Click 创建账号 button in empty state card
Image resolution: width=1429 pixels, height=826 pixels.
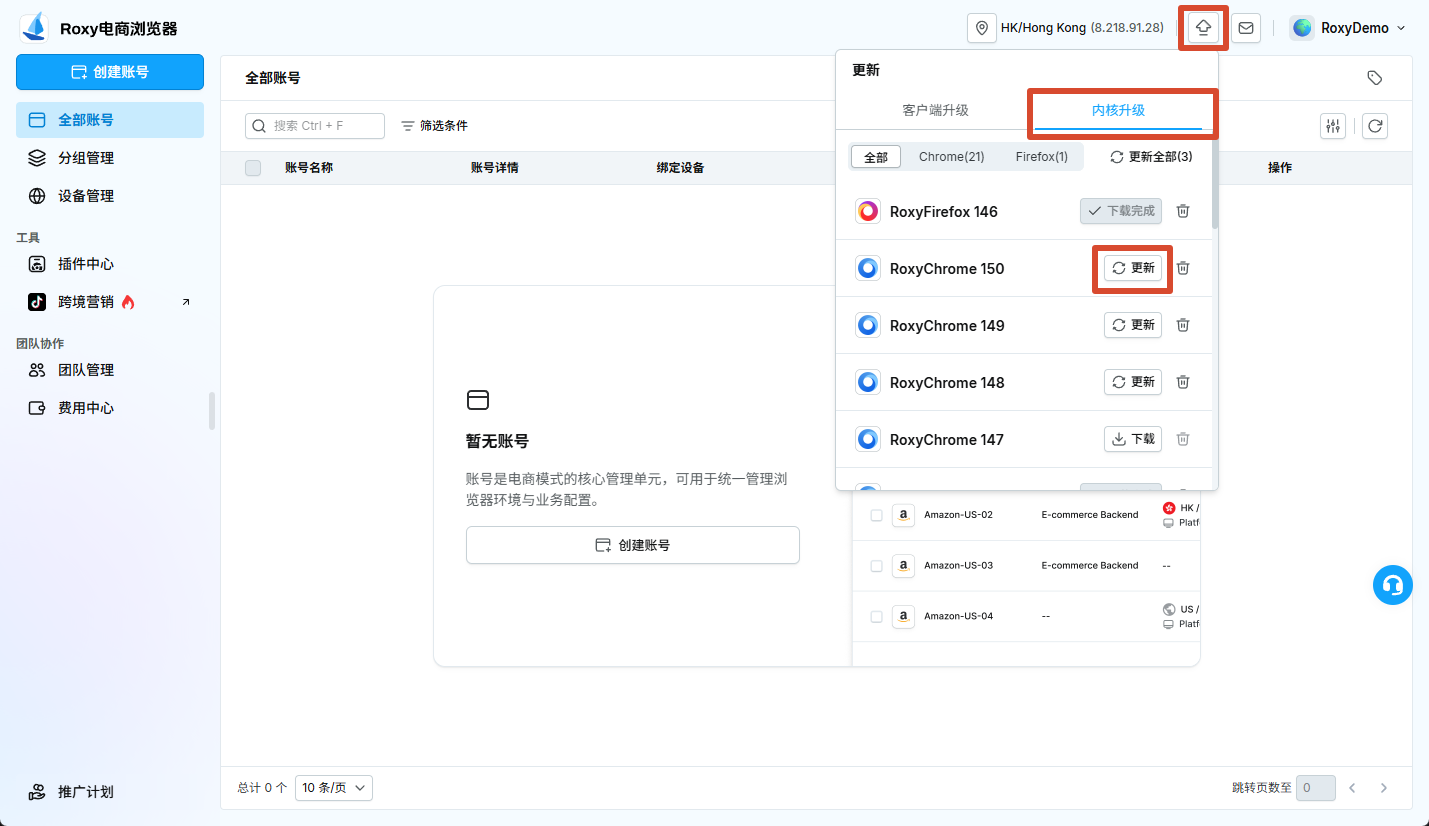click(633, 545)
